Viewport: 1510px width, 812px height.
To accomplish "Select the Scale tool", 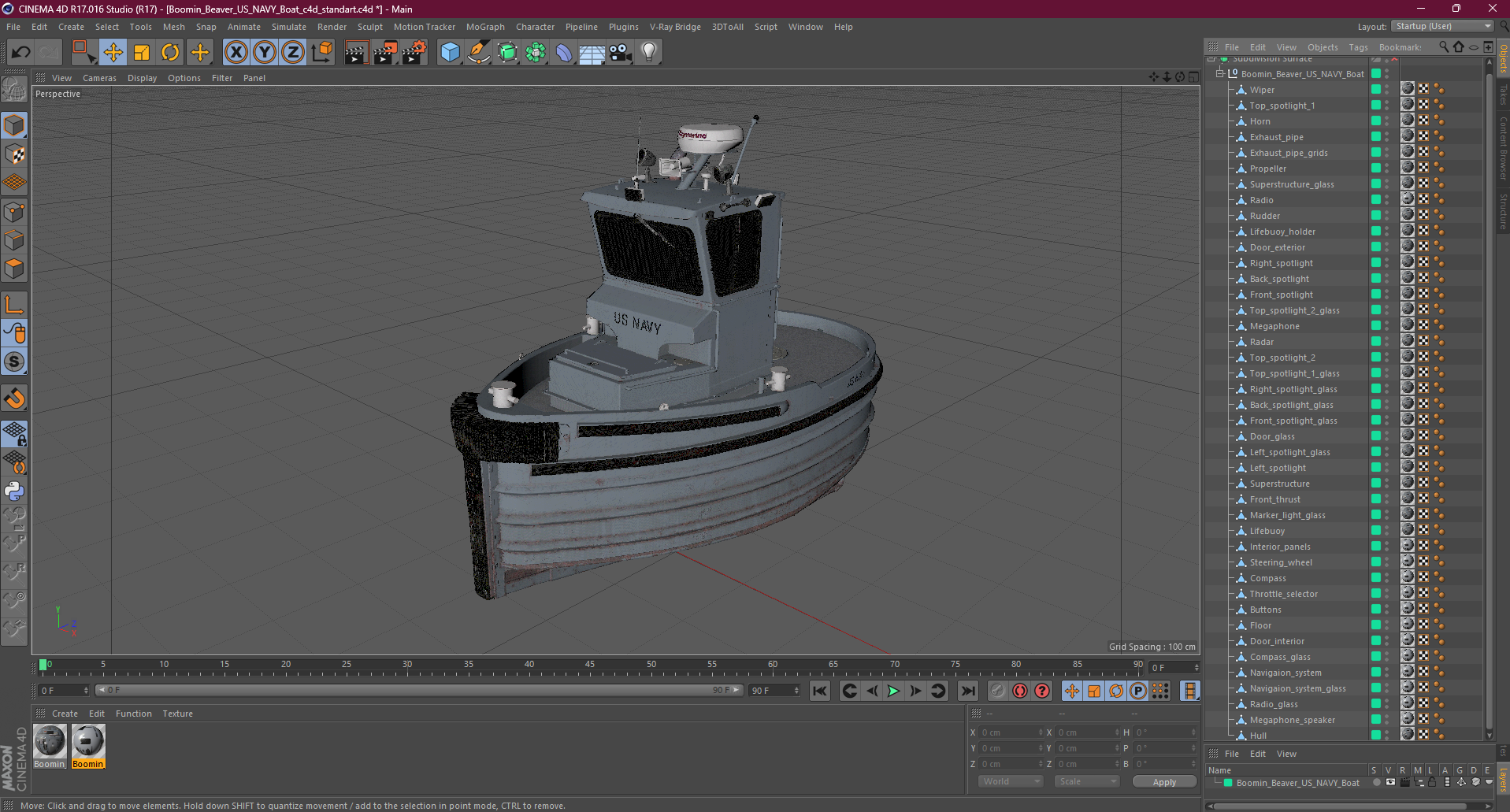I will pos(142,53).
